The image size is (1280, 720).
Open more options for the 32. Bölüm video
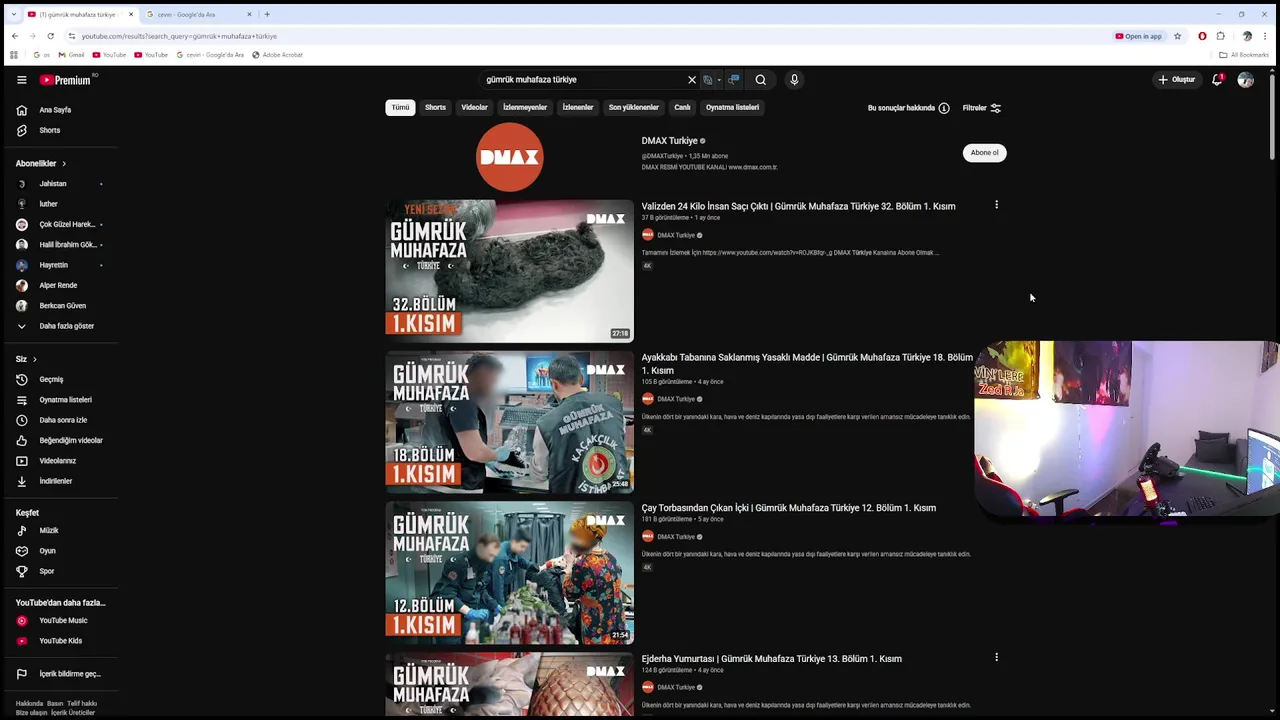(x=996, y=205)
